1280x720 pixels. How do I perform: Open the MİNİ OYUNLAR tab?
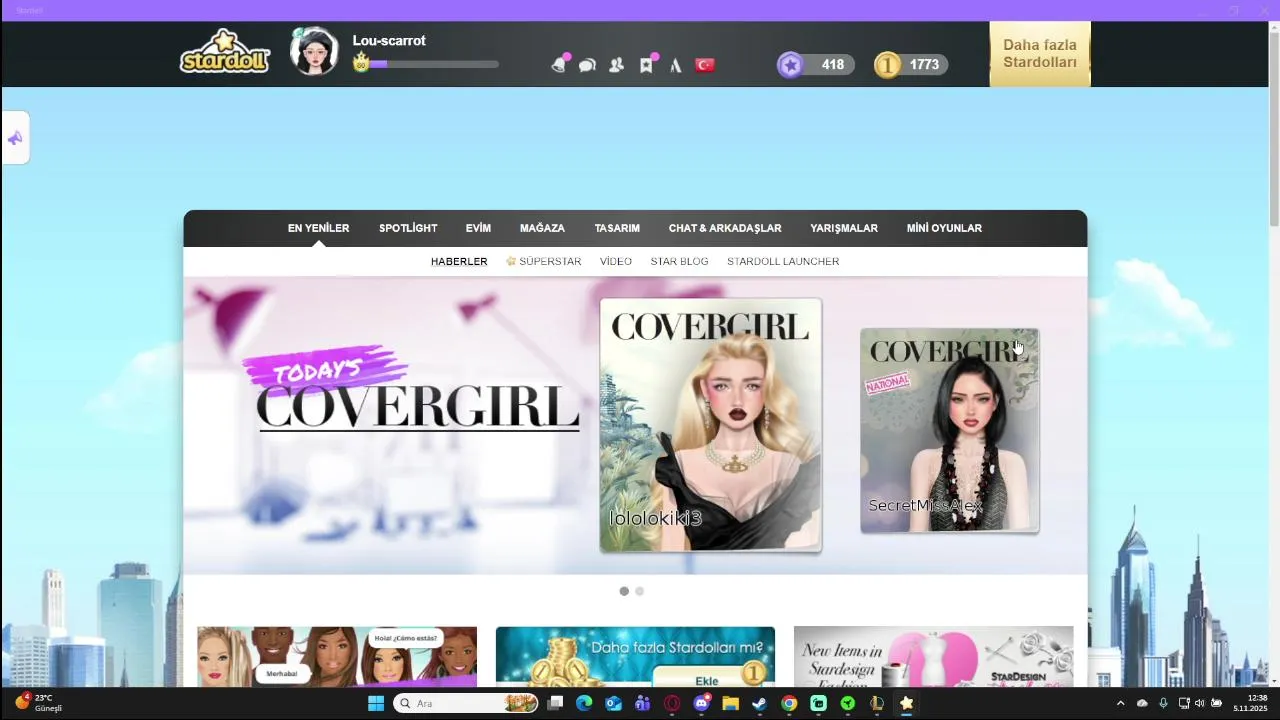[944, 228]
